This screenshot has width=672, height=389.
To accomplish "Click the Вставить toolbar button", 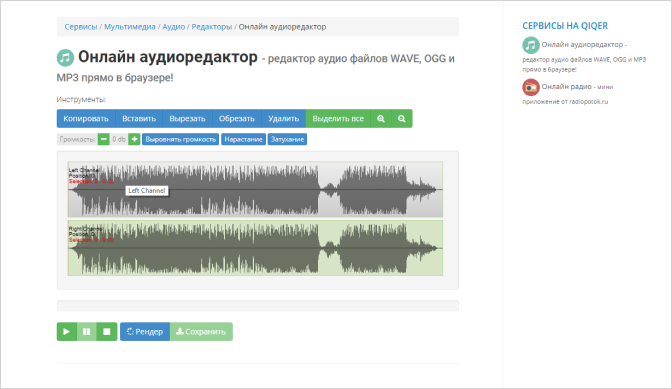I will tap(139, 119).
